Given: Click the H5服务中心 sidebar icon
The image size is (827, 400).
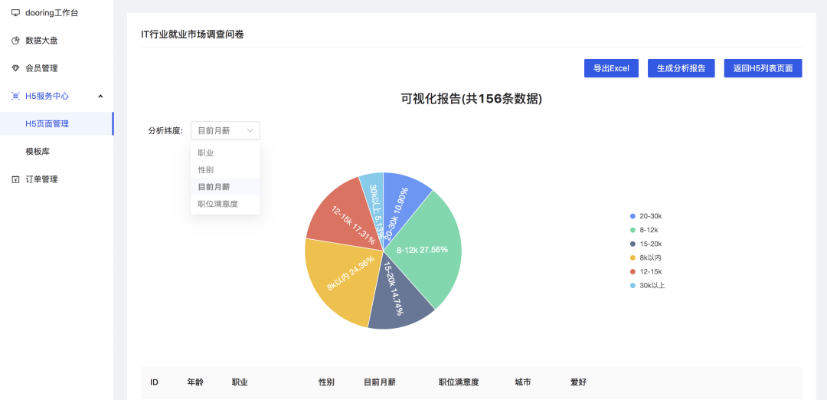Looking at the screenshot, I should click(15, 96).
